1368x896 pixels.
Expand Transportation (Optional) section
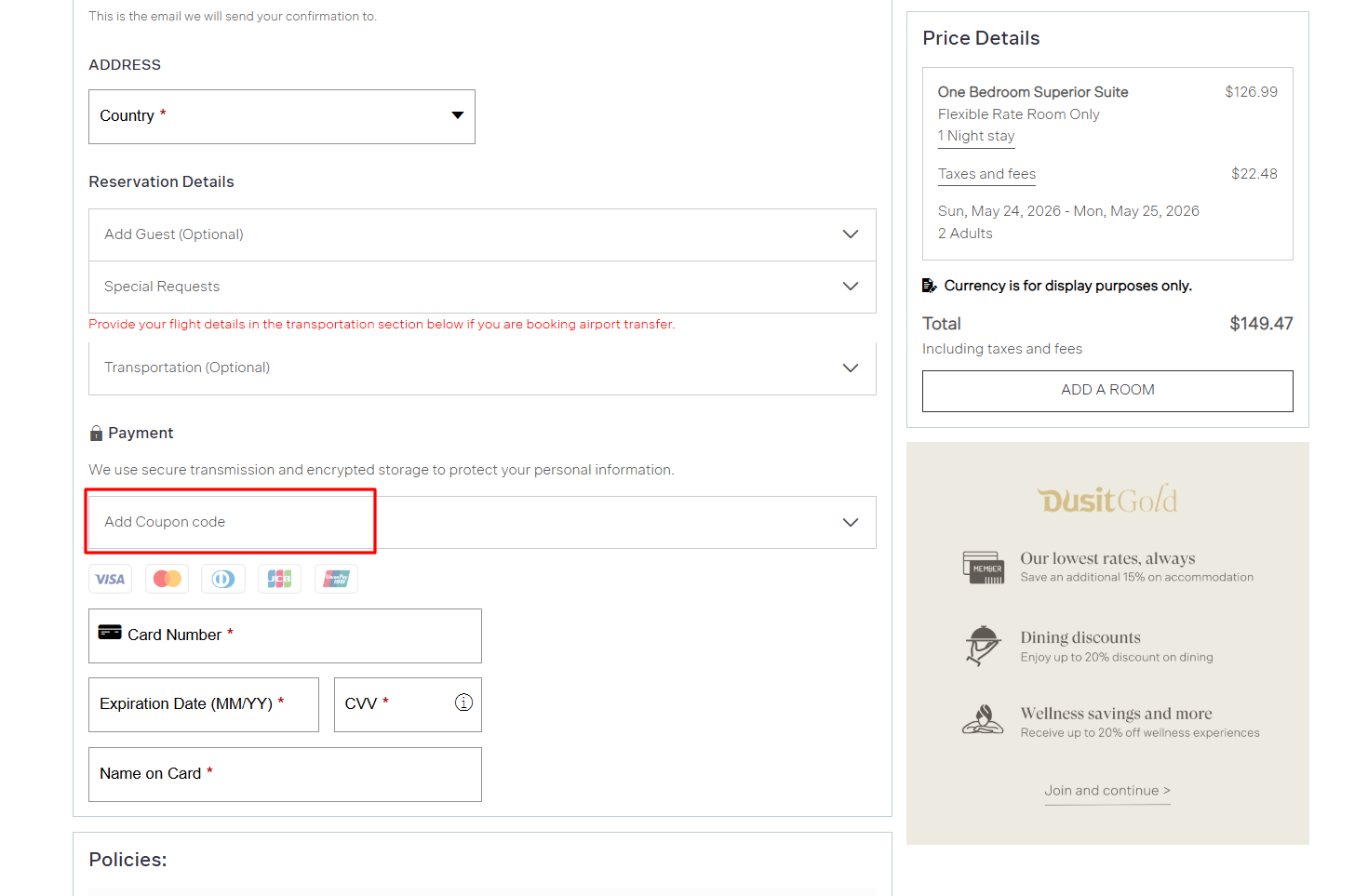tap(482, 368)
